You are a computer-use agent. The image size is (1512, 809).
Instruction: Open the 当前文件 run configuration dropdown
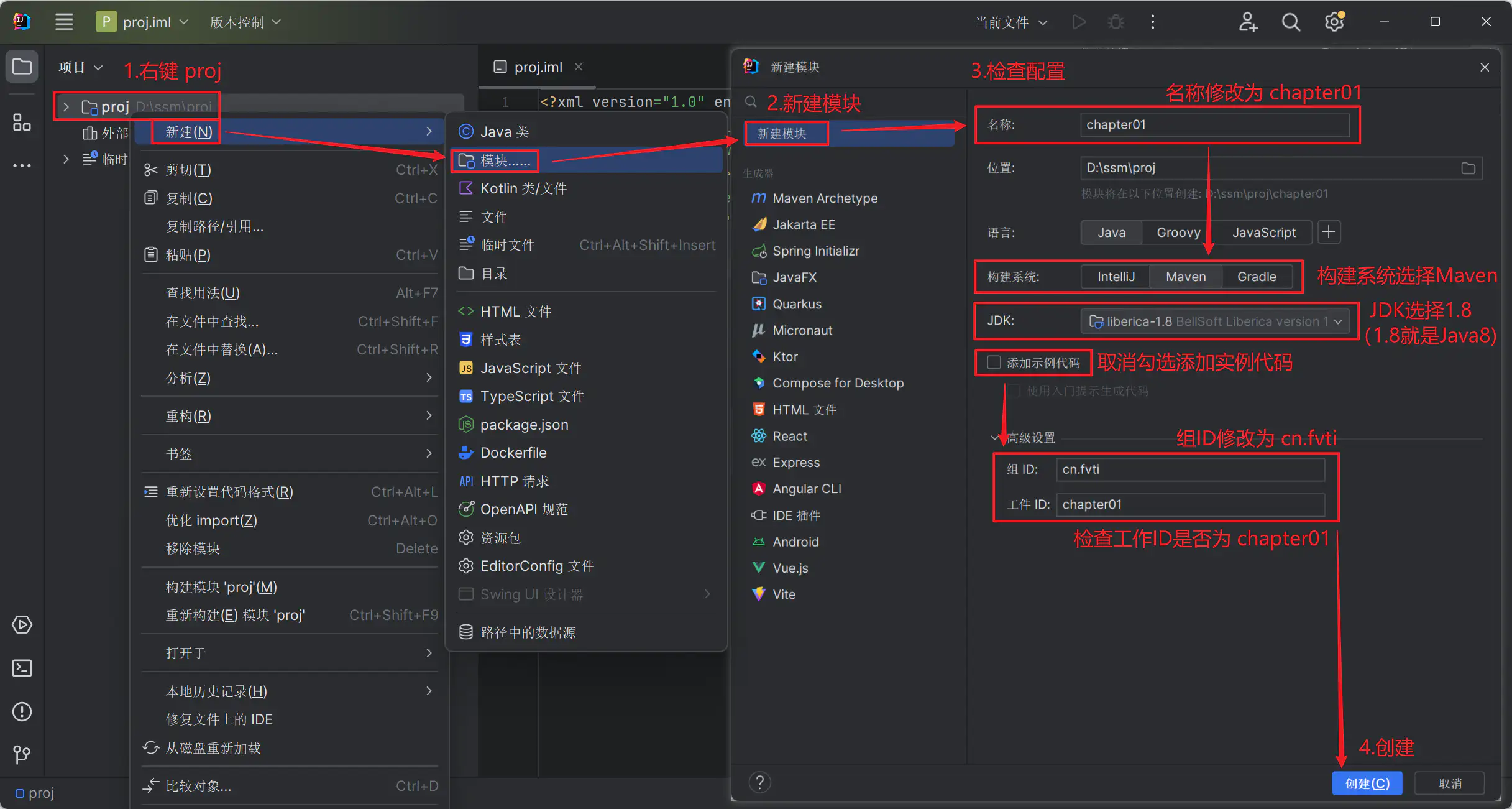click(x=1011, y=22)
